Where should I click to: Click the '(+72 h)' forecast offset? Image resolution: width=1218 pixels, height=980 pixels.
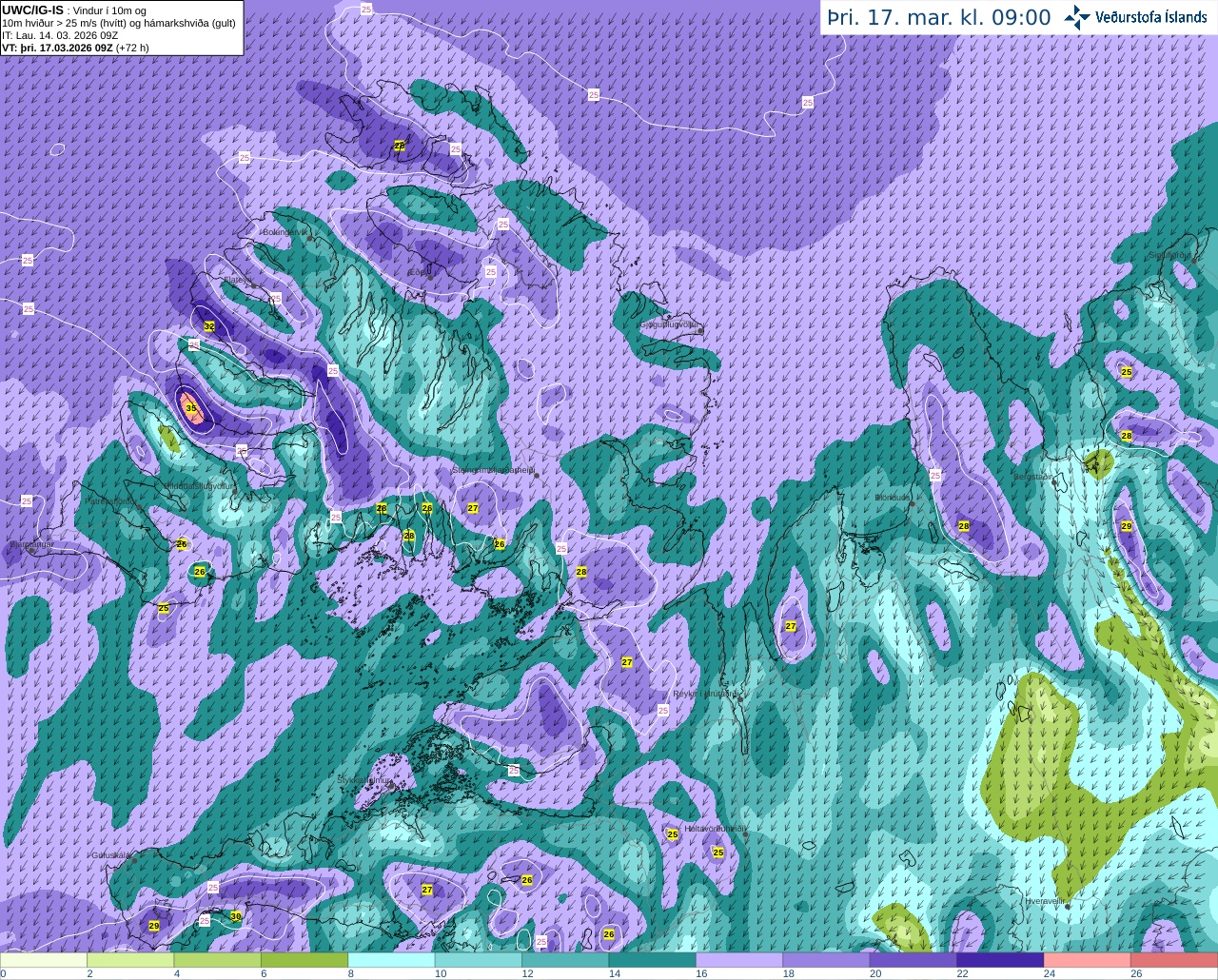(132, 48)
